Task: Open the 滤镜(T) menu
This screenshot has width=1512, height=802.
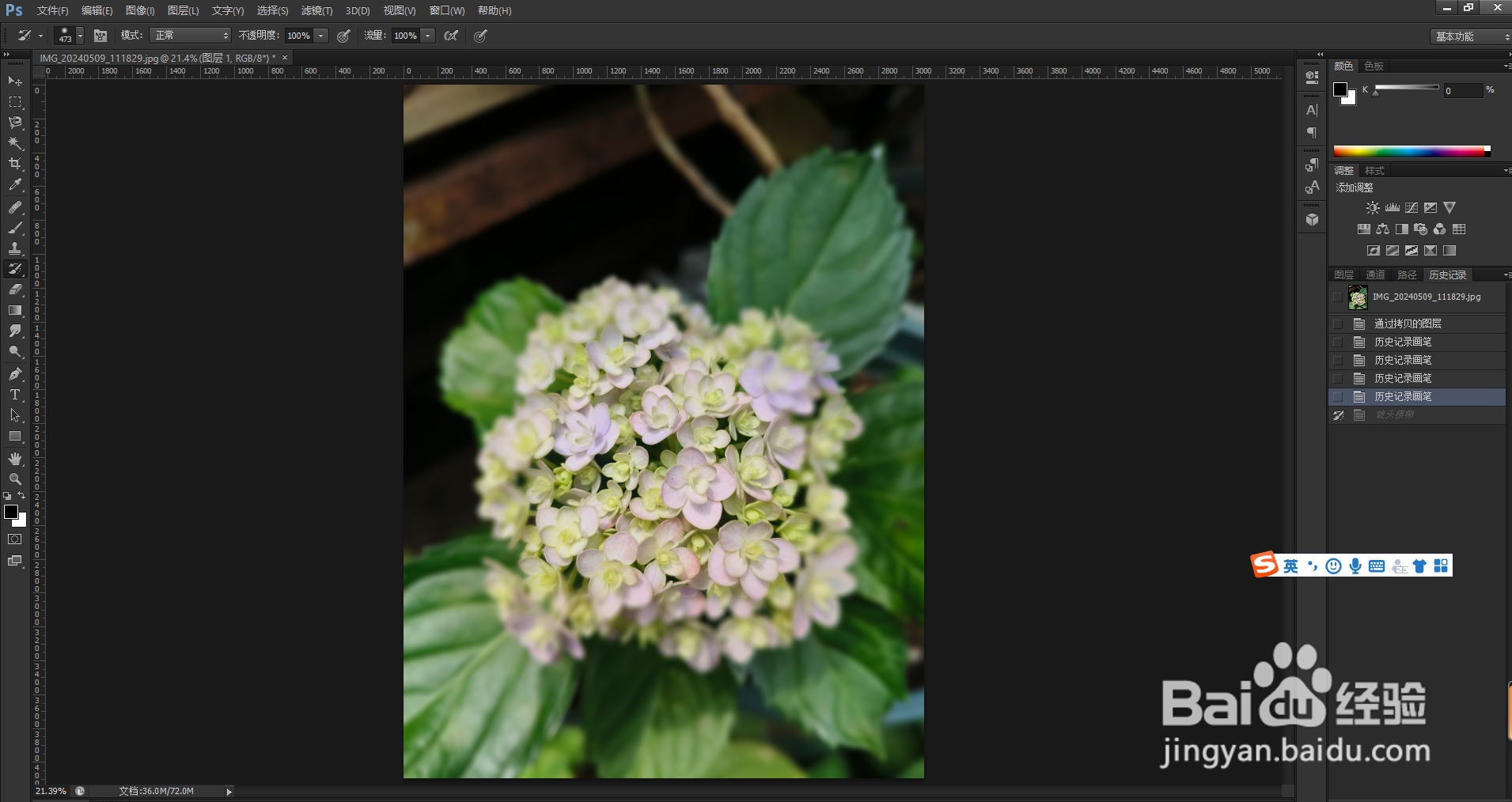Action: click(316, 10)
